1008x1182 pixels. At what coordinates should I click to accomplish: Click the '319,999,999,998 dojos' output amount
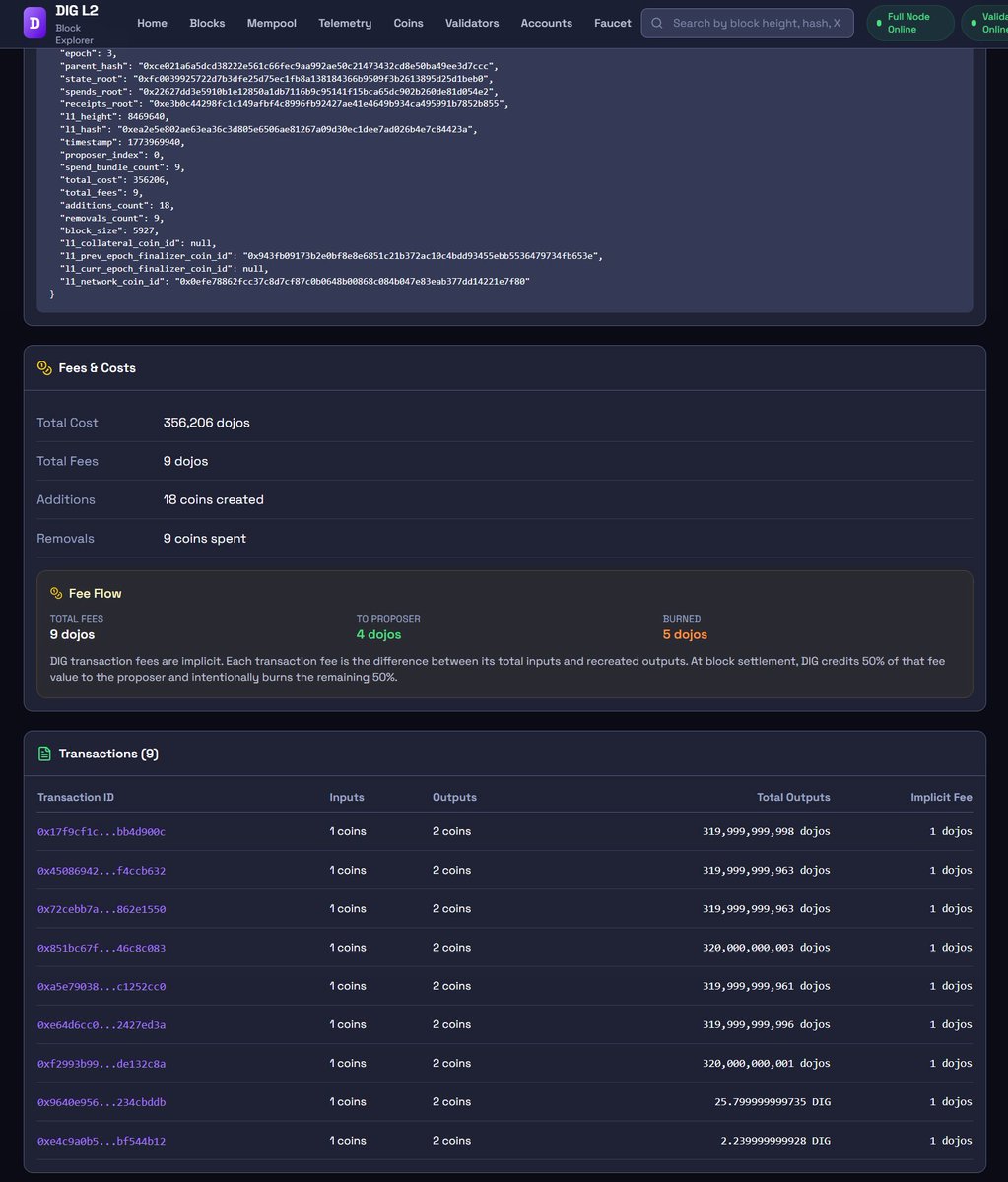click(x=767, y=832)
